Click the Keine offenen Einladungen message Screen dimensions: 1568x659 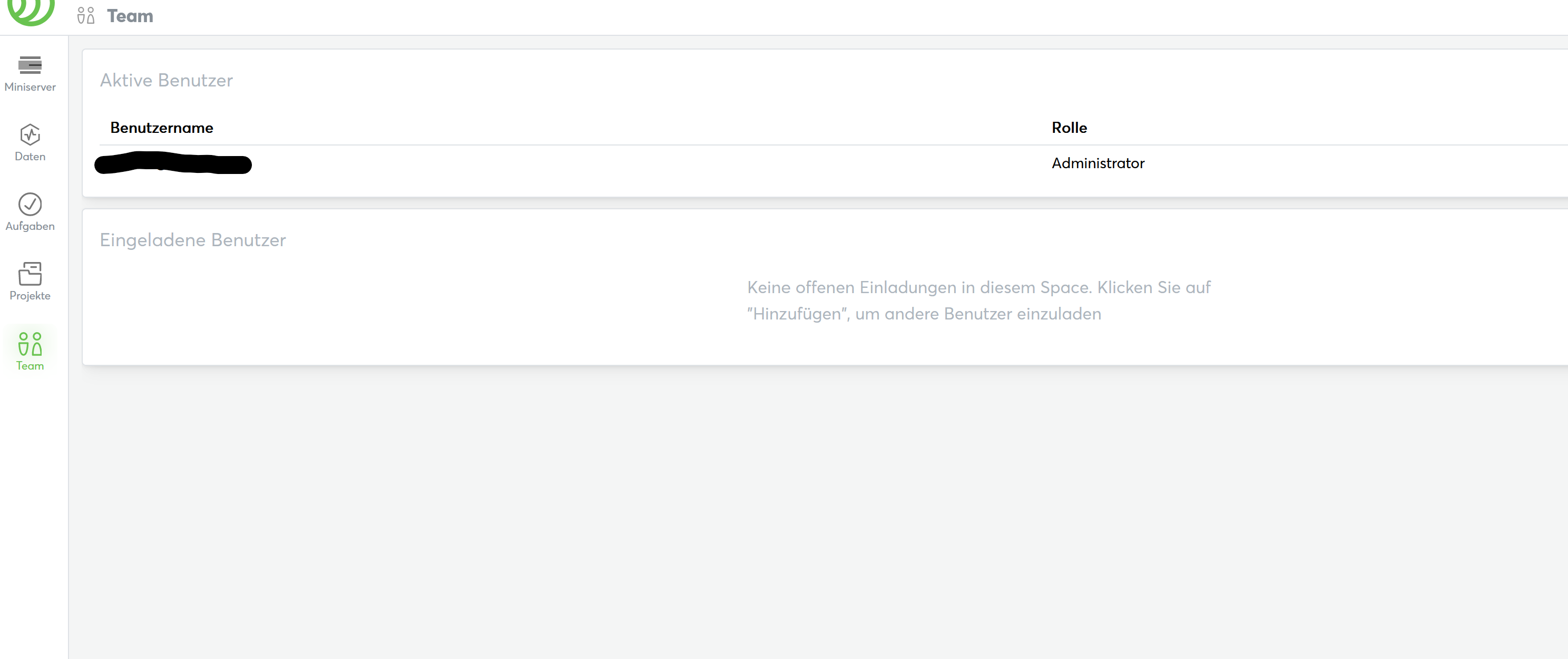coord(978,301)
